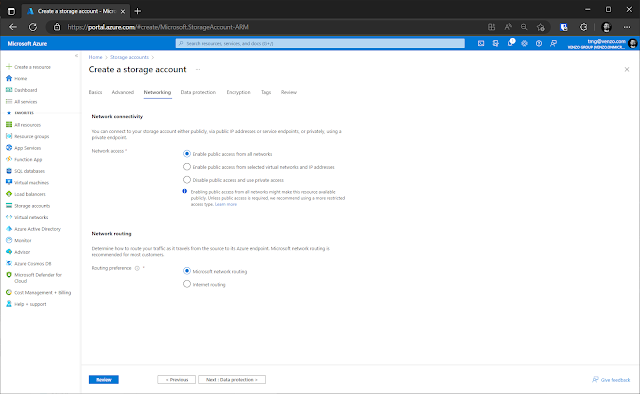Collapse the left sidebar menu chevron

tap(76, 56)
